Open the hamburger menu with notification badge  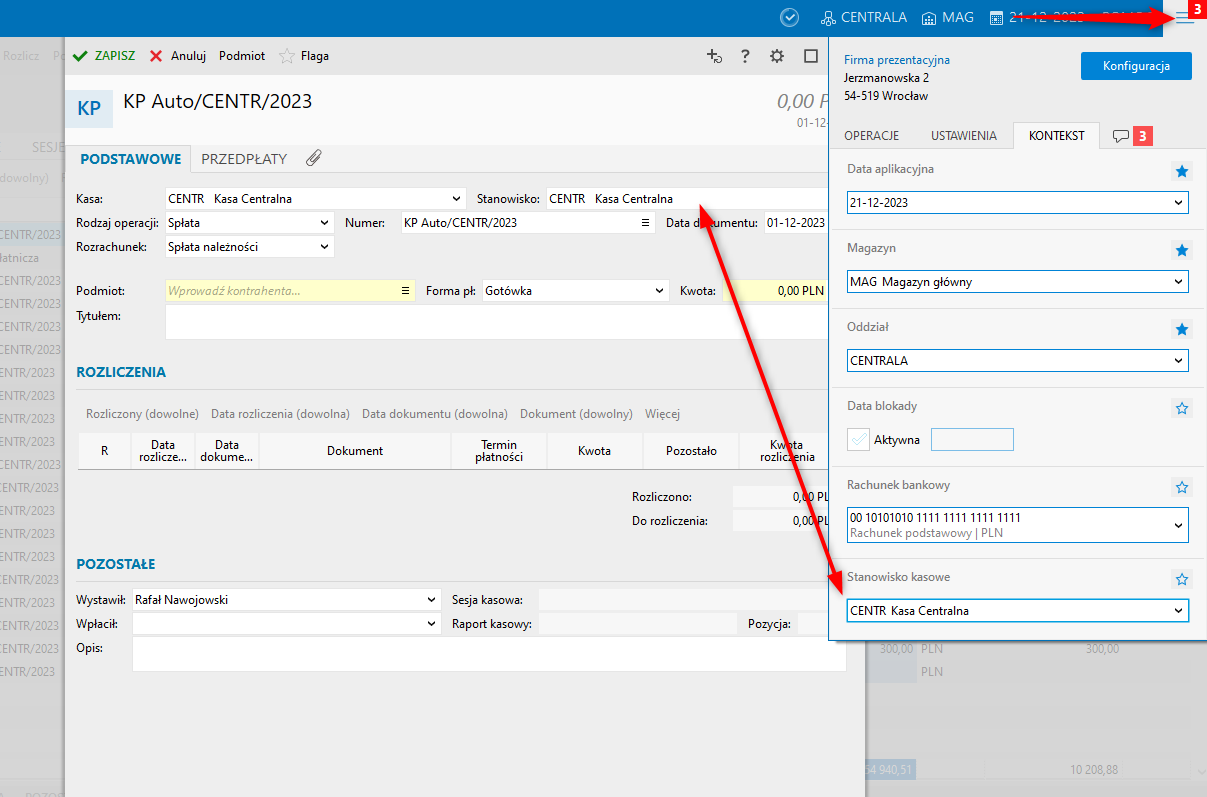click(x=1185, y=17)
